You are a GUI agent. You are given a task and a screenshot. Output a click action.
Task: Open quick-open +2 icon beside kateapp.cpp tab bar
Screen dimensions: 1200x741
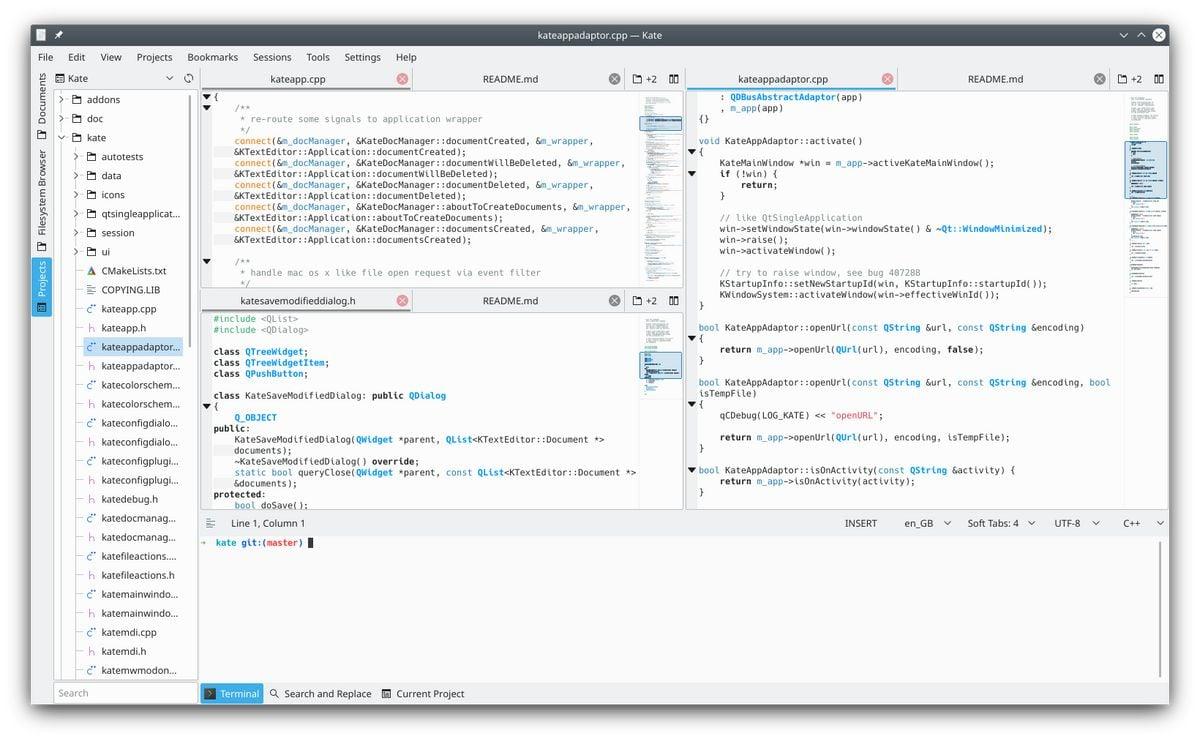[645, 79]
